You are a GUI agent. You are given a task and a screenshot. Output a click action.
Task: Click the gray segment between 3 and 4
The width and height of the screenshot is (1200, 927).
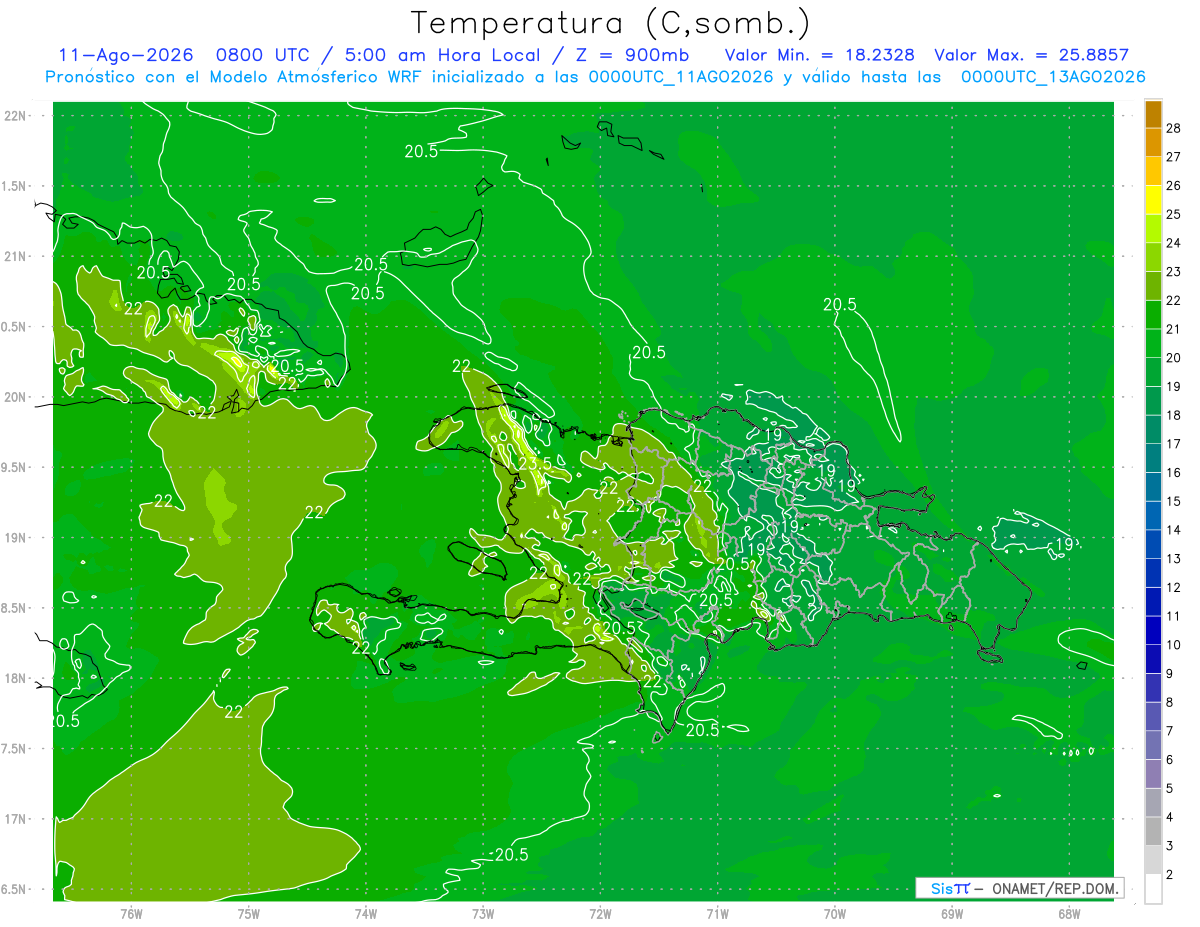click(x=1153, y=832)
